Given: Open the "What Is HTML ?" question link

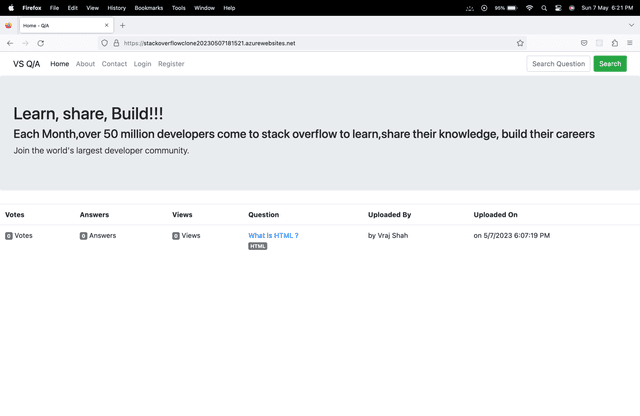Looking at the screenshot, I should click(273, 236).
